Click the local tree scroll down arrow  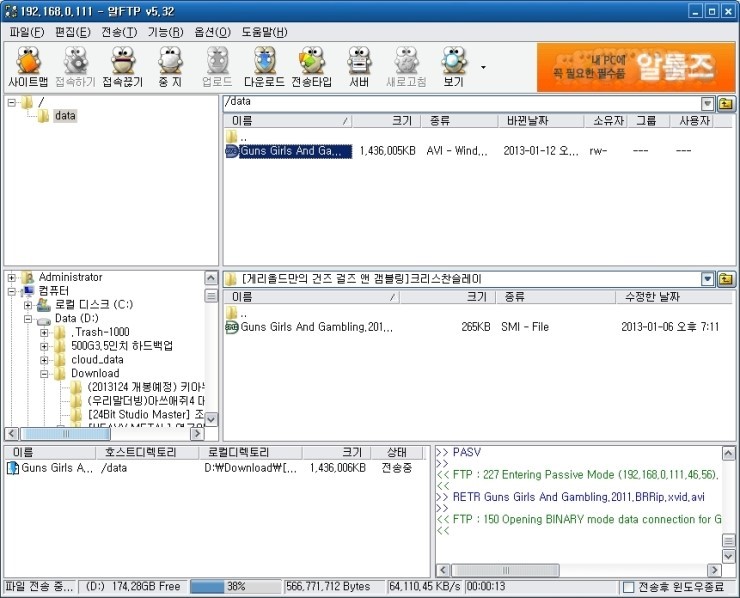[x=211, y=419]
